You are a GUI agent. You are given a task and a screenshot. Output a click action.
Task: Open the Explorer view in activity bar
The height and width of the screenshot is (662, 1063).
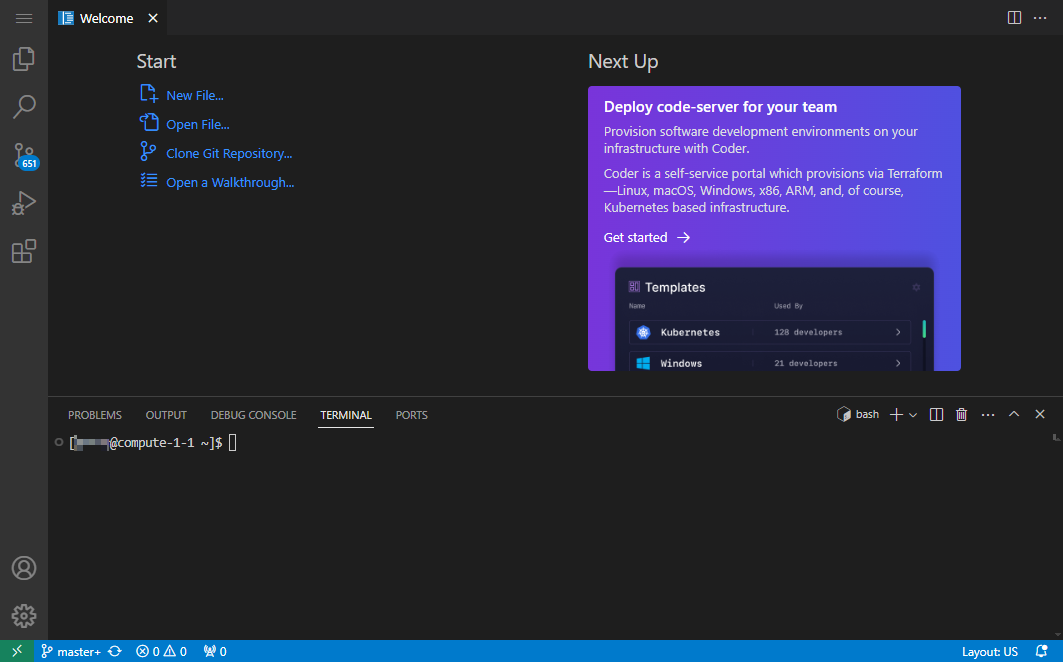point(24,59)
